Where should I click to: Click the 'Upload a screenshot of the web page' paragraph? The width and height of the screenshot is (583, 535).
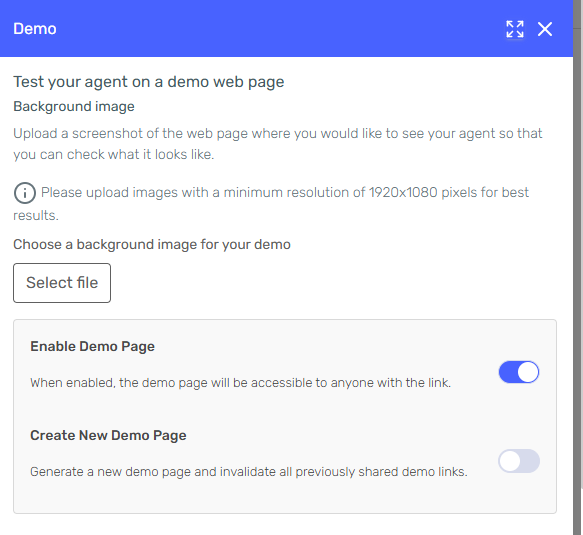[x=278, y=144]
